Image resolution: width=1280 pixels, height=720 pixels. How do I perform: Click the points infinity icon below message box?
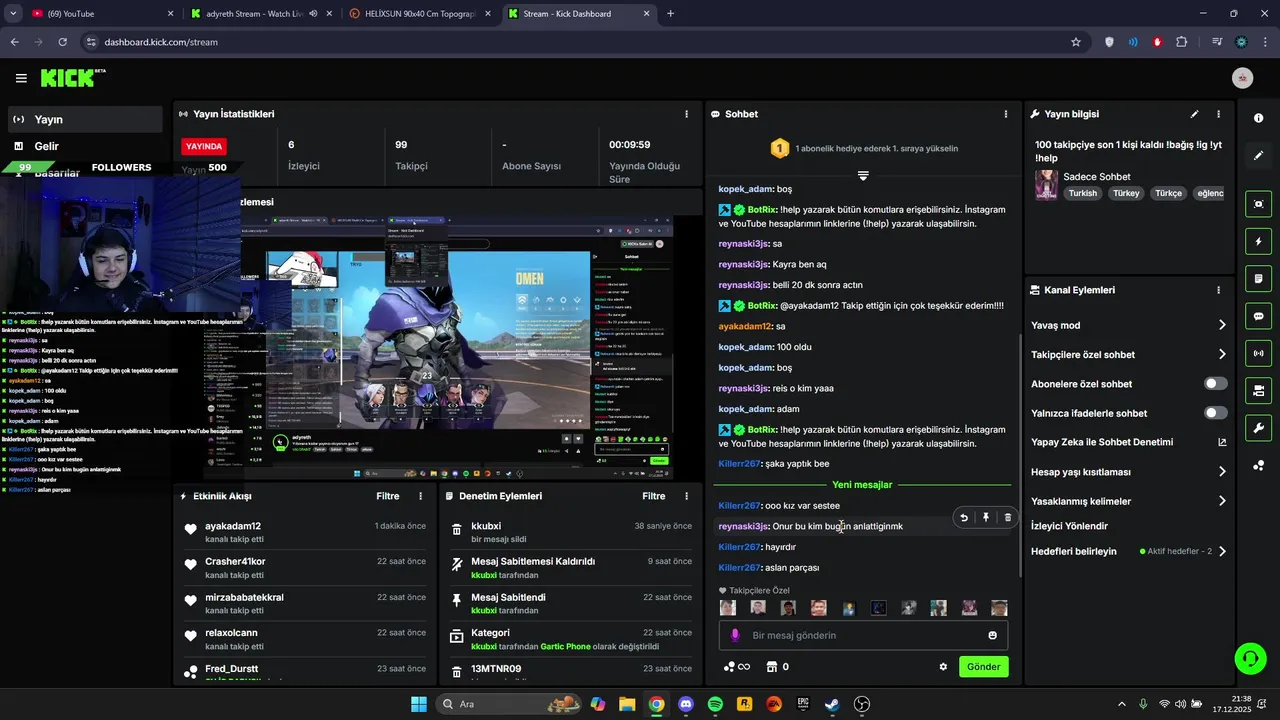(736, 667)
